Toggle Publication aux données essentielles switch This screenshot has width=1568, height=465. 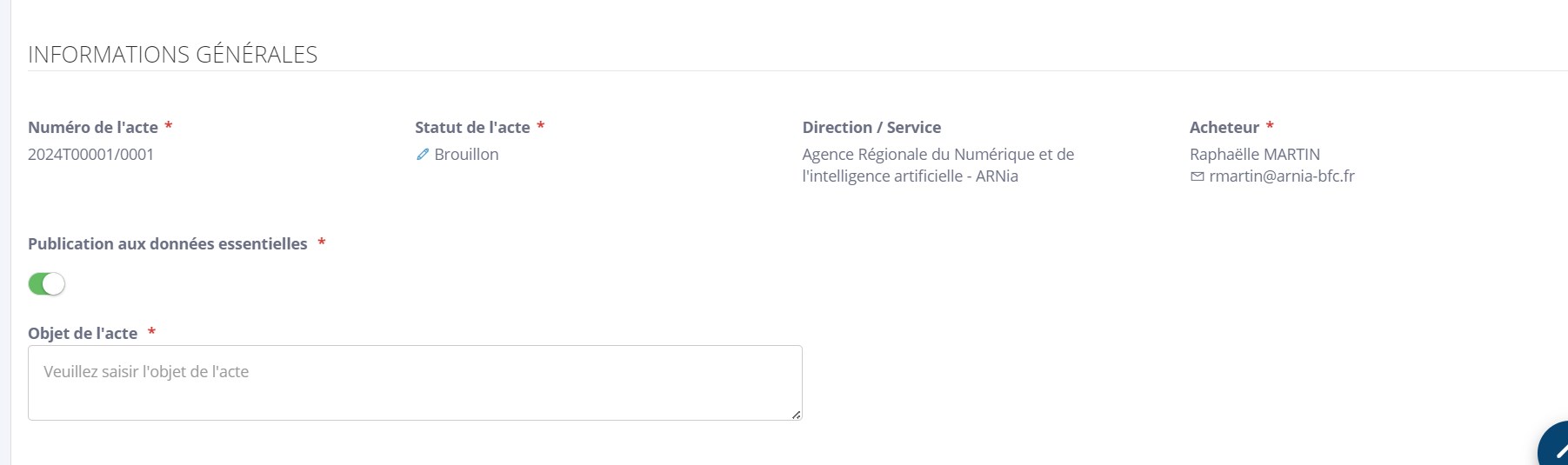point(47,284)
